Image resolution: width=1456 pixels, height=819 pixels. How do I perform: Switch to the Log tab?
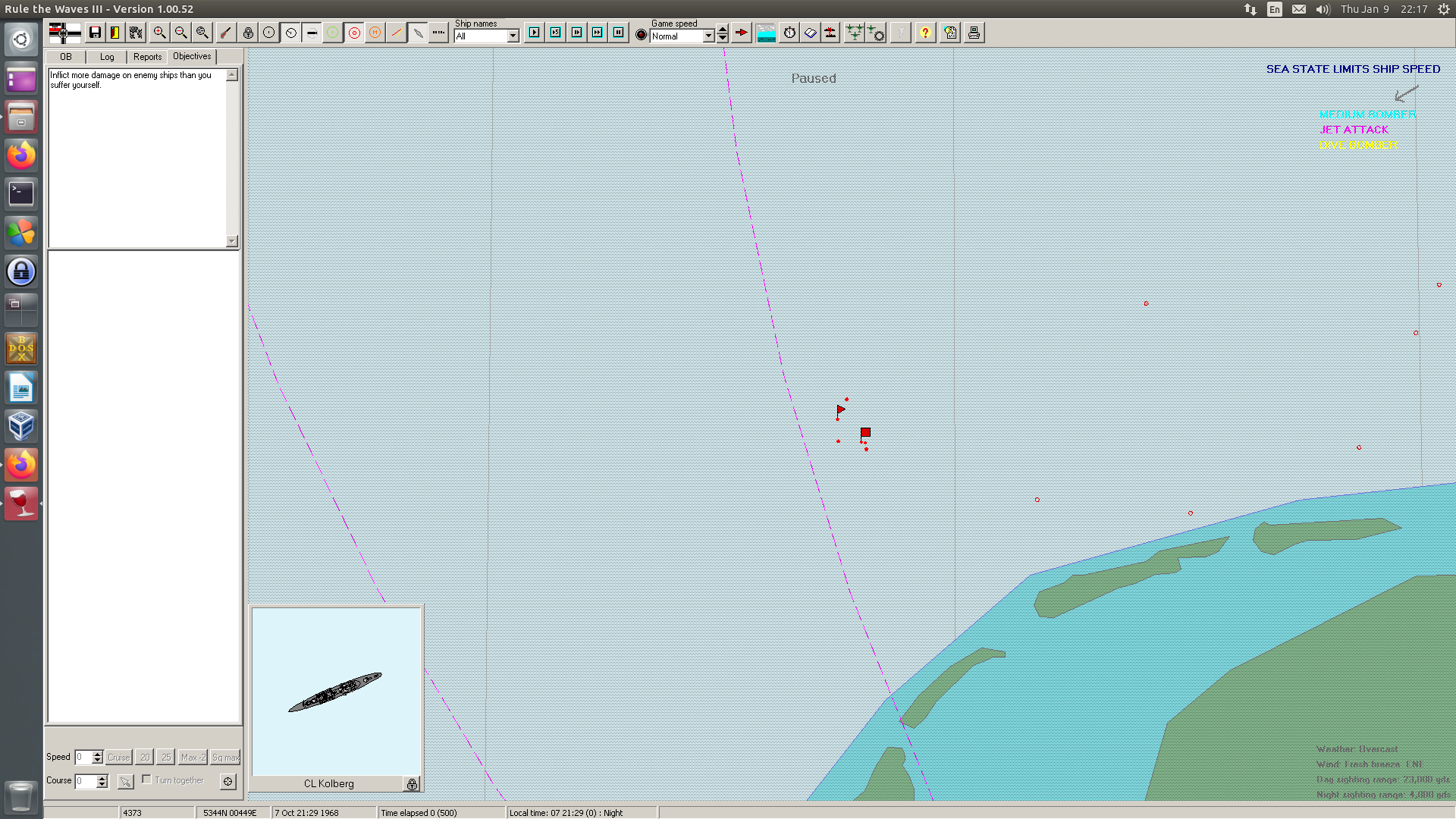[x=107, y=57]
